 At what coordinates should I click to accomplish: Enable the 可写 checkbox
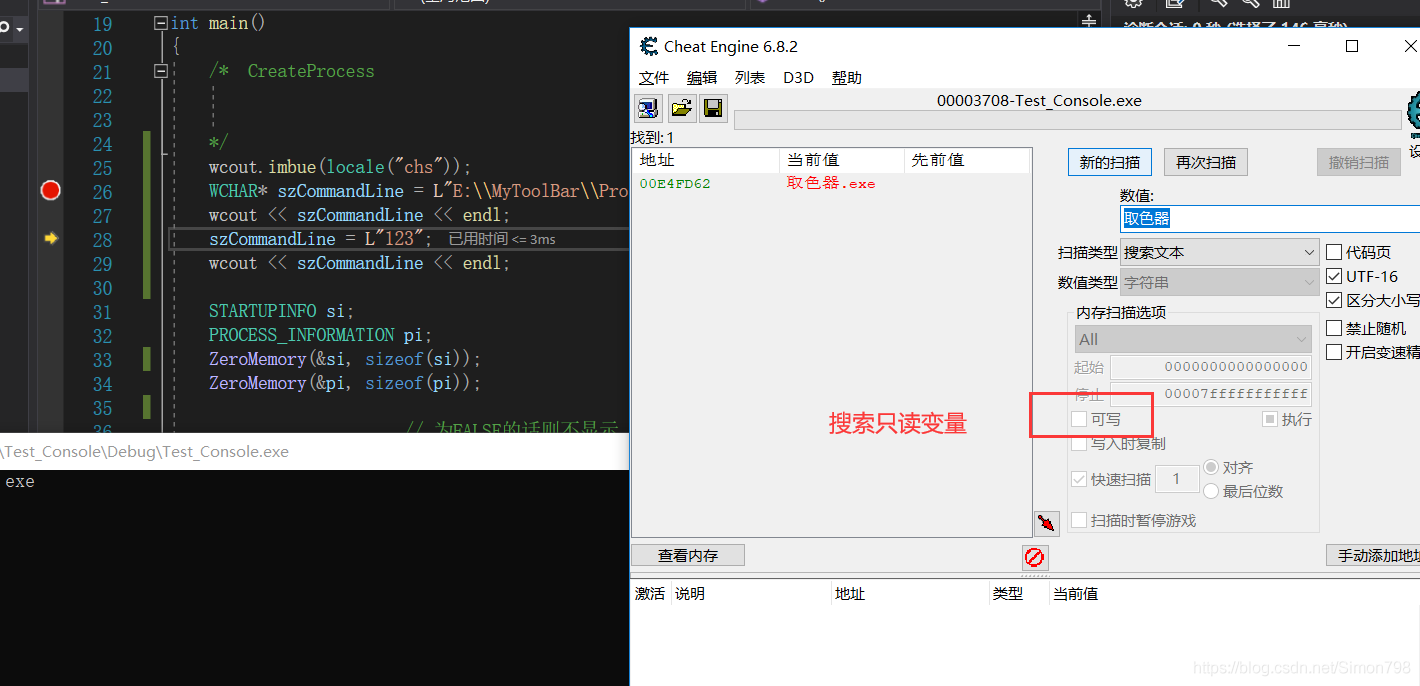point(1080,419)
